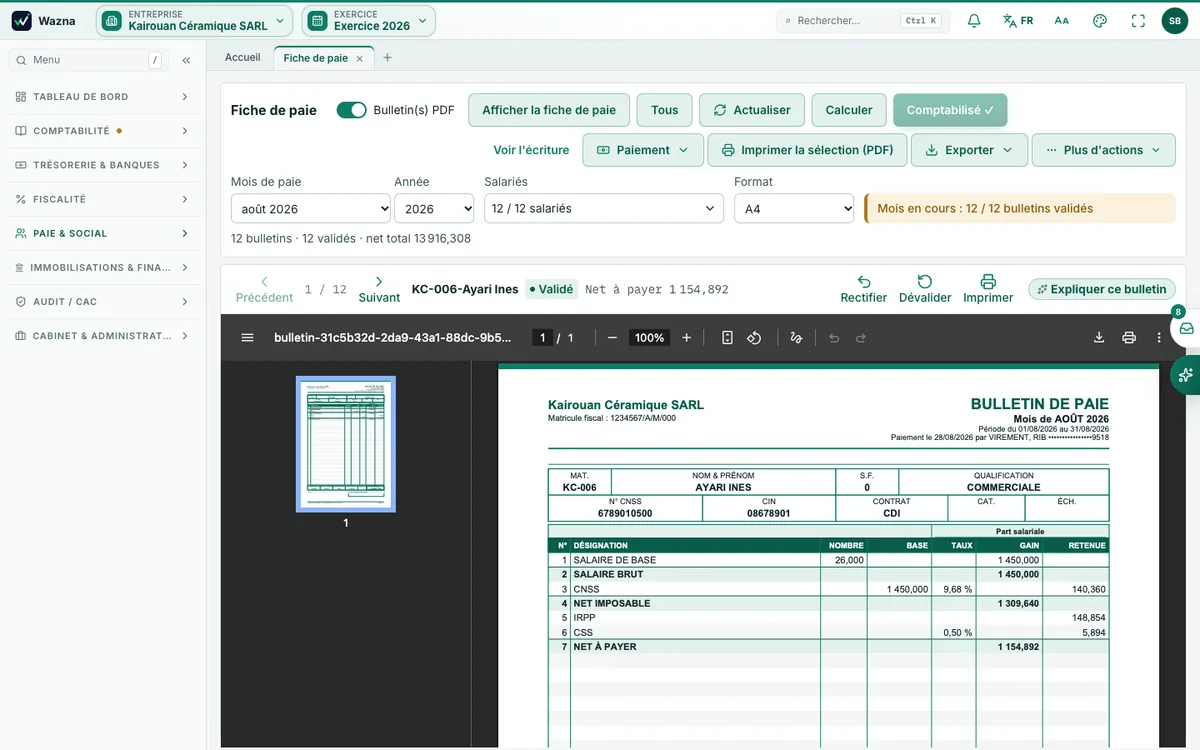
Task: Open the Exporter dropdown menu
Action: (969, 150)
